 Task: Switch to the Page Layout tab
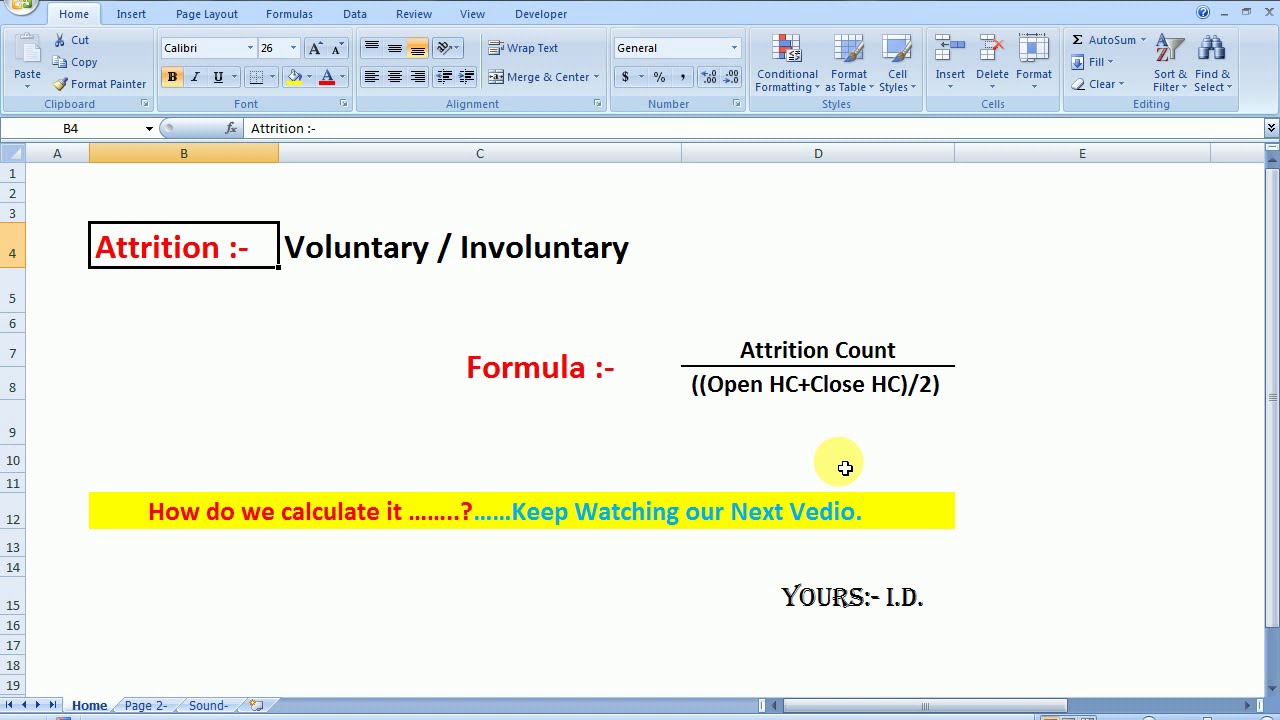pos(207,14)
